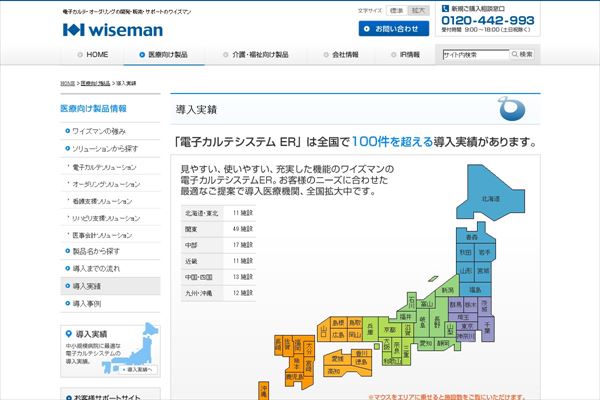Viewport: 600px width, 400px height.
Task: Click the 九州・沖縄 12施設 table row
Action: point(218,293)
